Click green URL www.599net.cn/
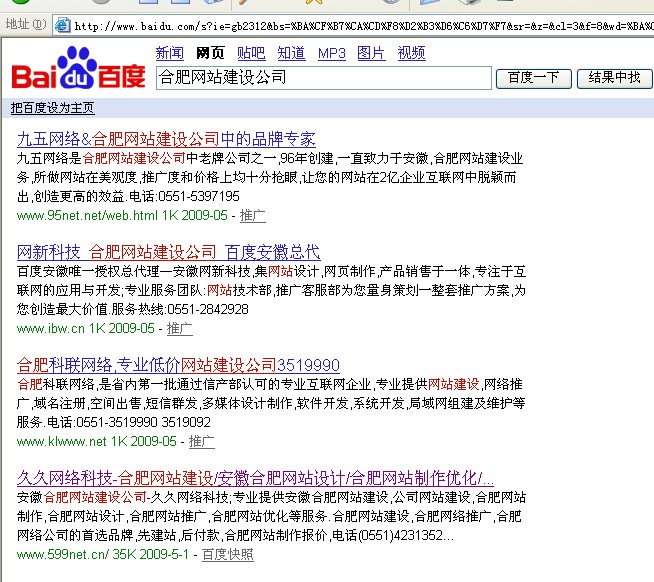Image resolution: width=654 pixels, height=582 pixels. [63, 554]
